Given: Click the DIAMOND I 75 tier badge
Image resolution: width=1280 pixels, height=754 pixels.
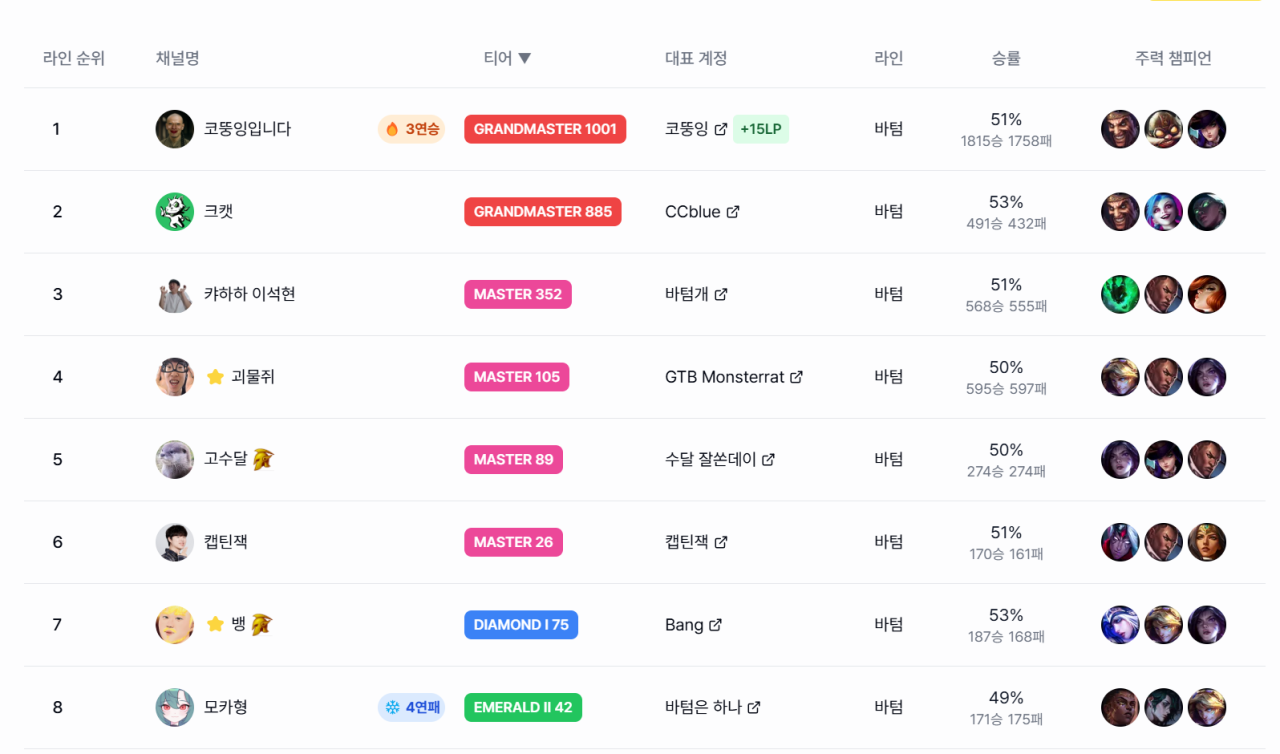Looking at the screenshot, I should point(521,625).
